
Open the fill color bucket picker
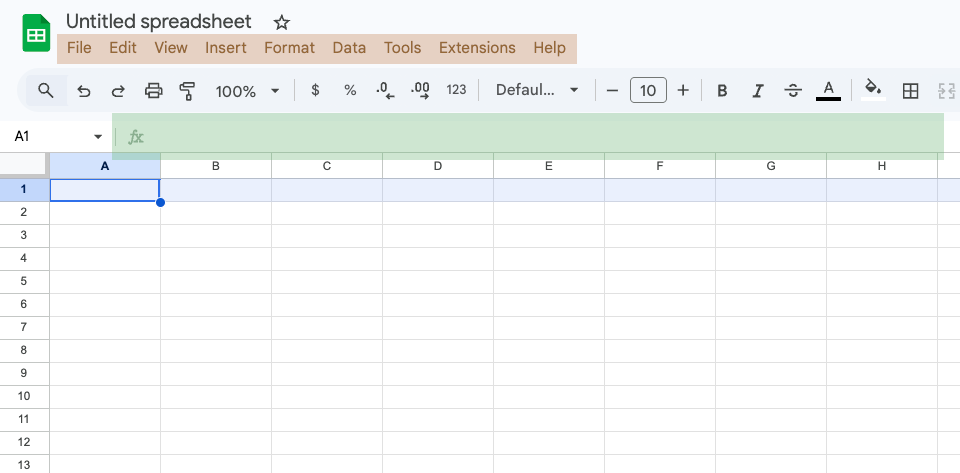click(x=873, y=91)
